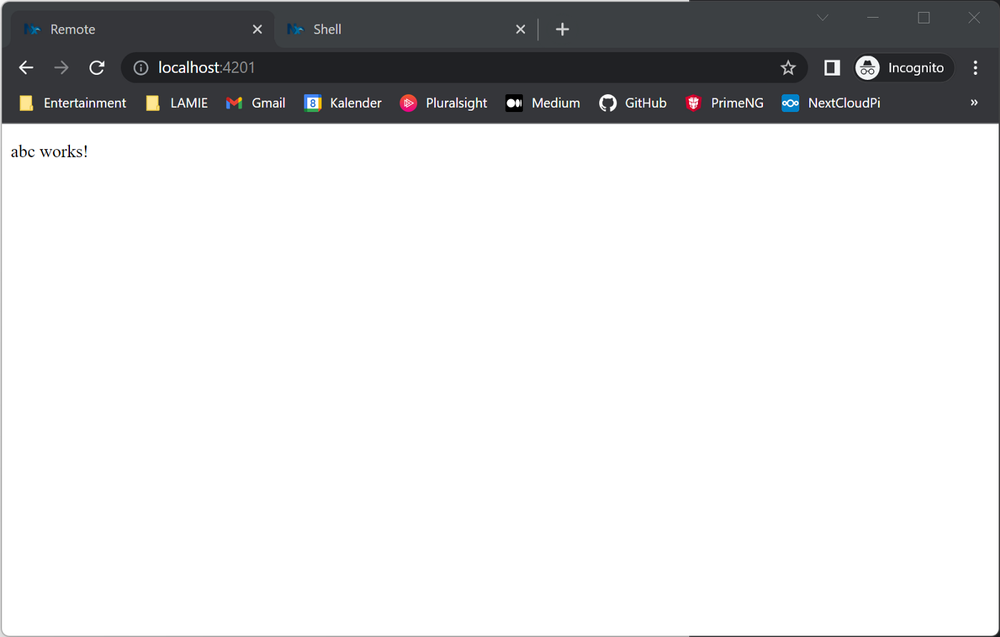This screenshot has height=637, width=1000.
Task: Open the PrimeNG bookmark
Action: (x=724, y=102)
